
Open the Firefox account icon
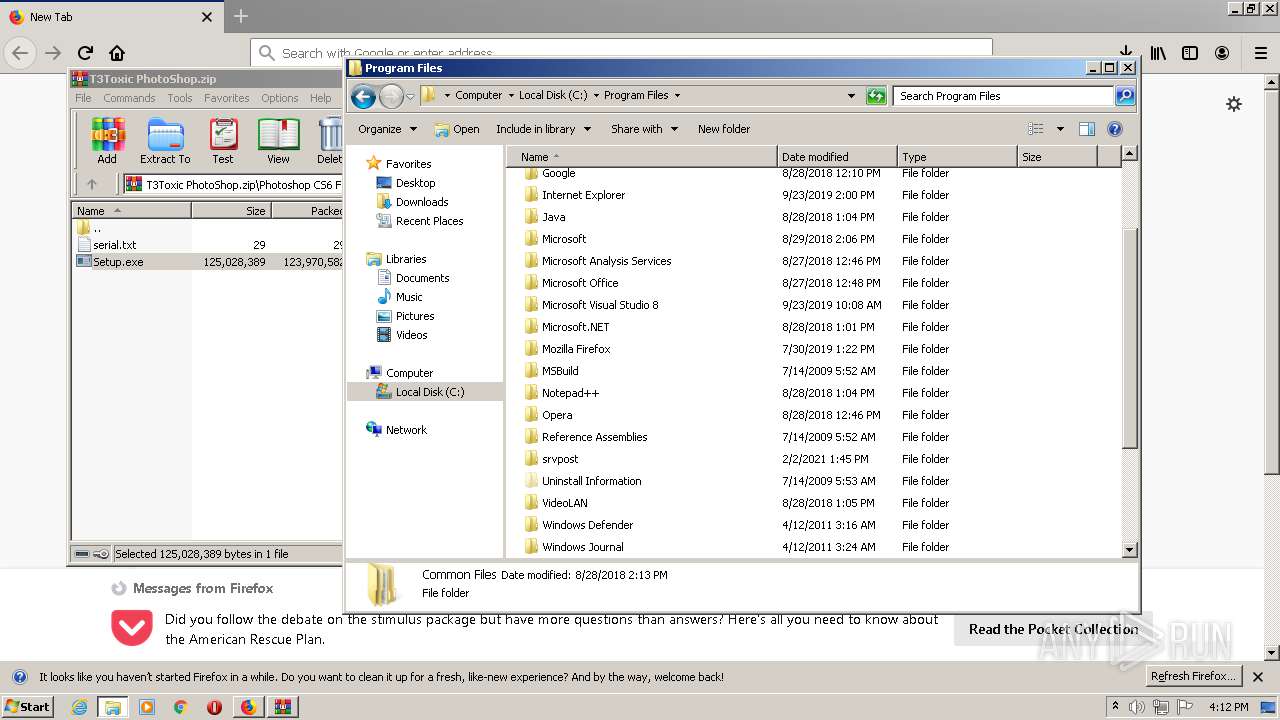pyautogui.click(x=1222, y=53)
